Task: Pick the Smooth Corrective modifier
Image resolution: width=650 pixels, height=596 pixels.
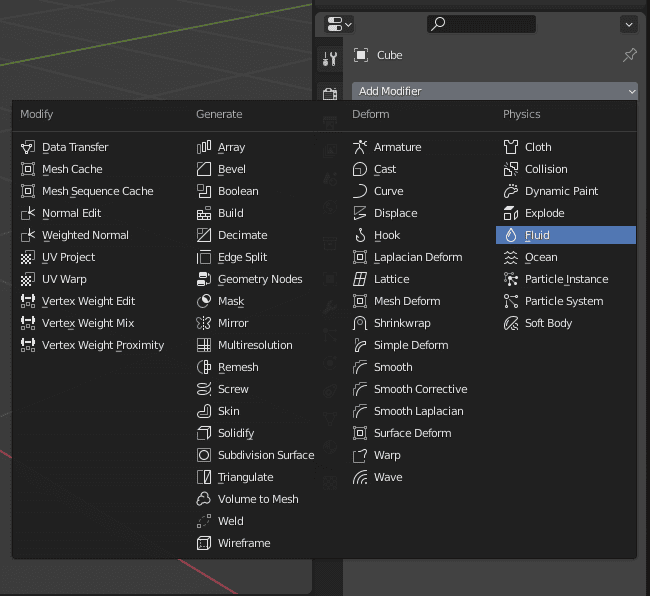Action: 410,389
